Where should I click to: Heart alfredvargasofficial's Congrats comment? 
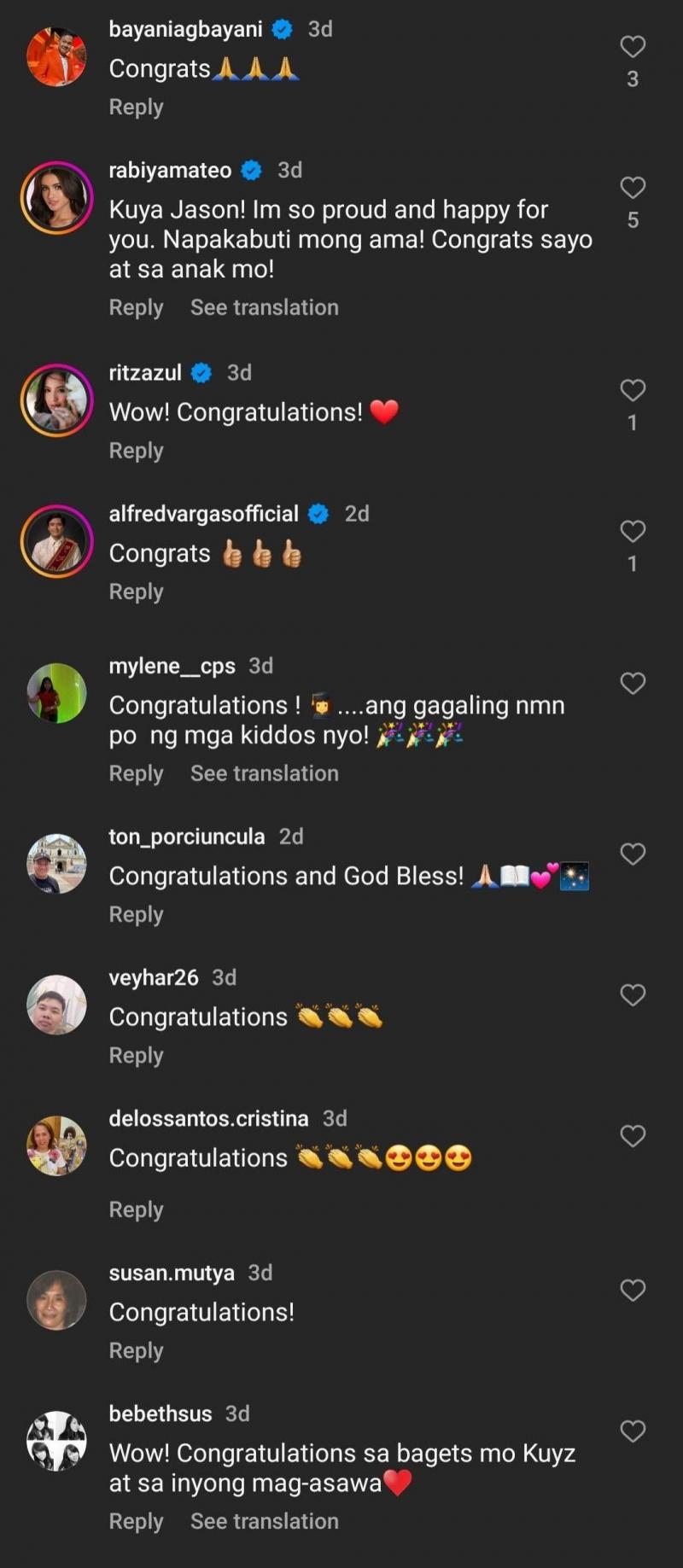[633, 531]
